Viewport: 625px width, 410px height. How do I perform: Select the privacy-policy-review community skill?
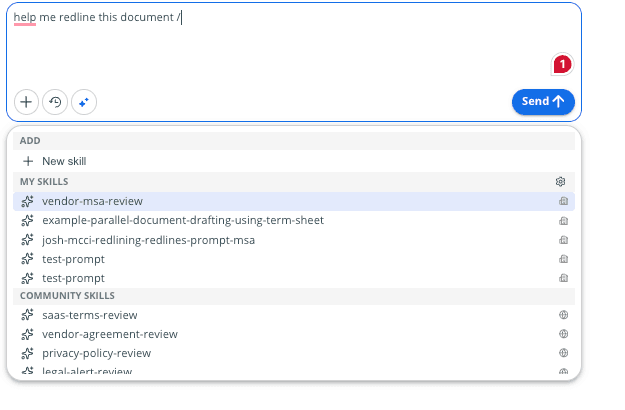tap(294, 353)
